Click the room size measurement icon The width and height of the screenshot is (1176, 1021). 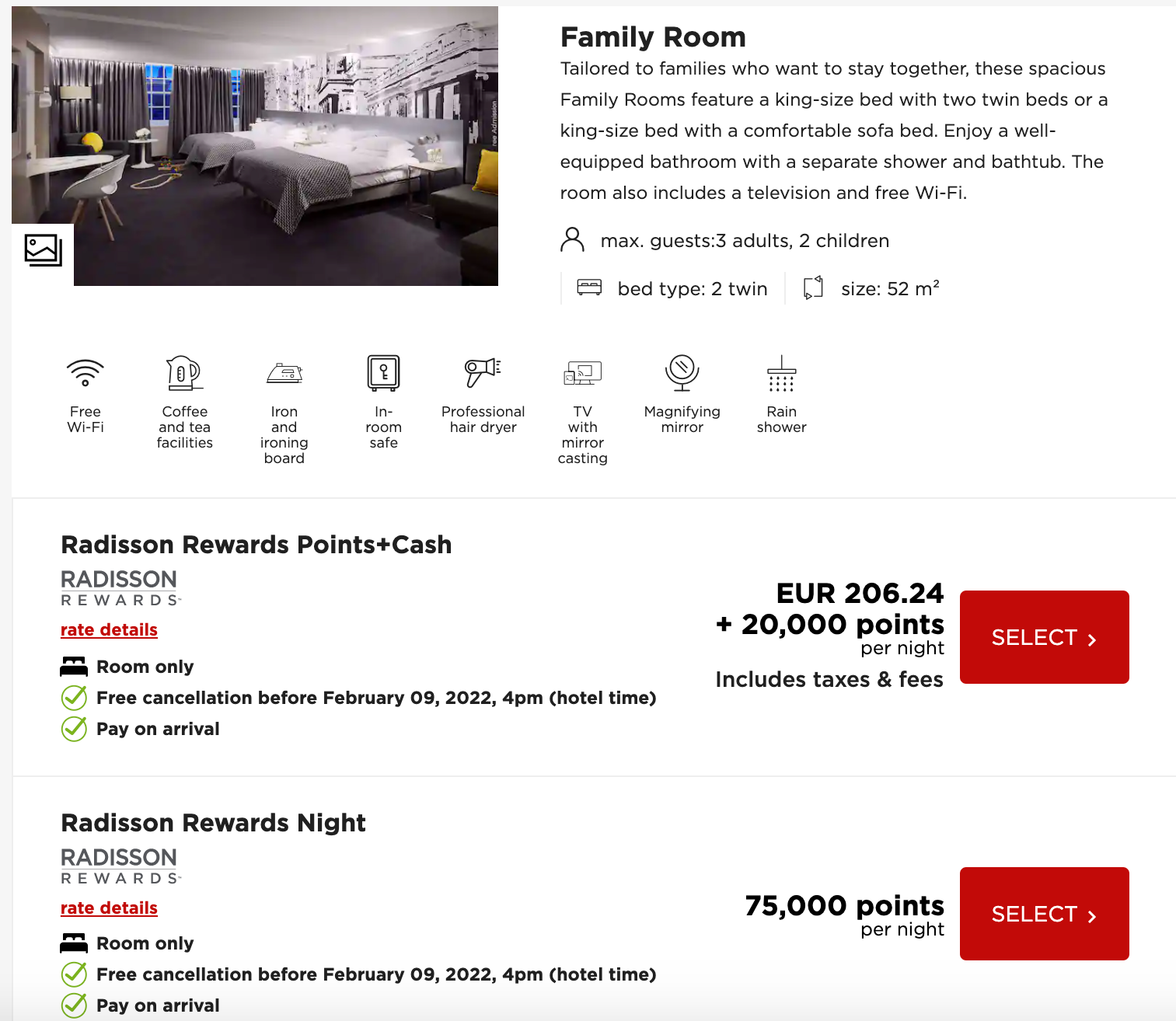(813, 287)
